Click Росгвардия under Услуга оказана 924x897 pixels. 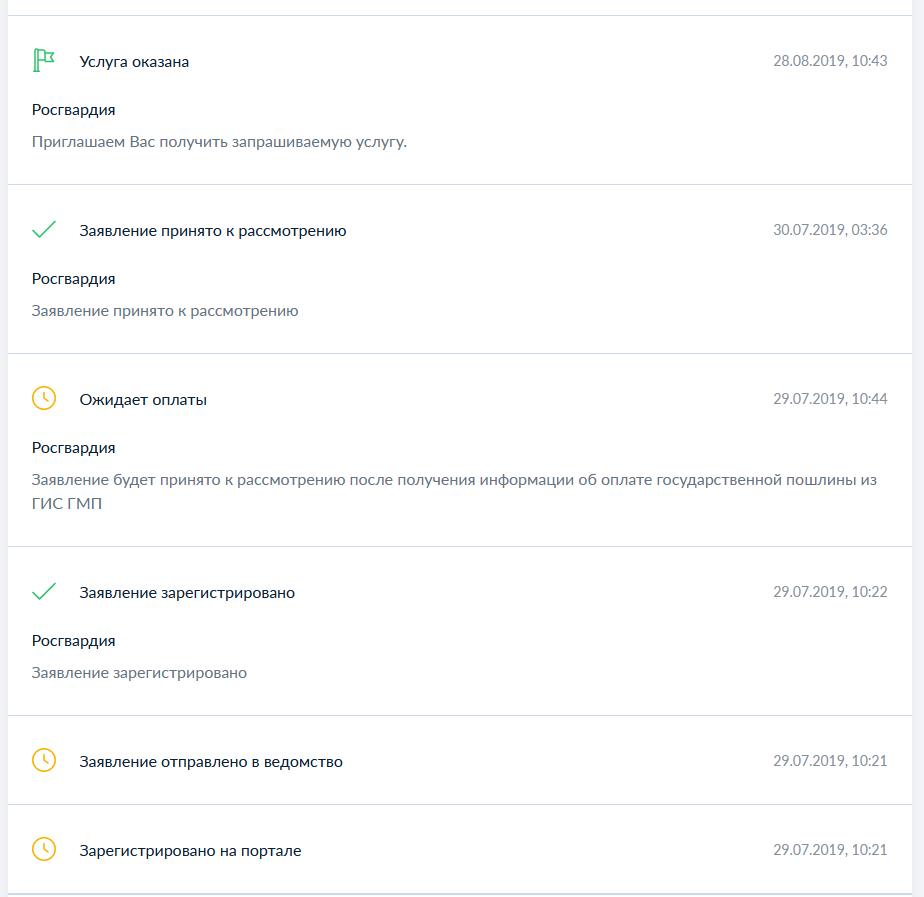[x=73, y=110]
